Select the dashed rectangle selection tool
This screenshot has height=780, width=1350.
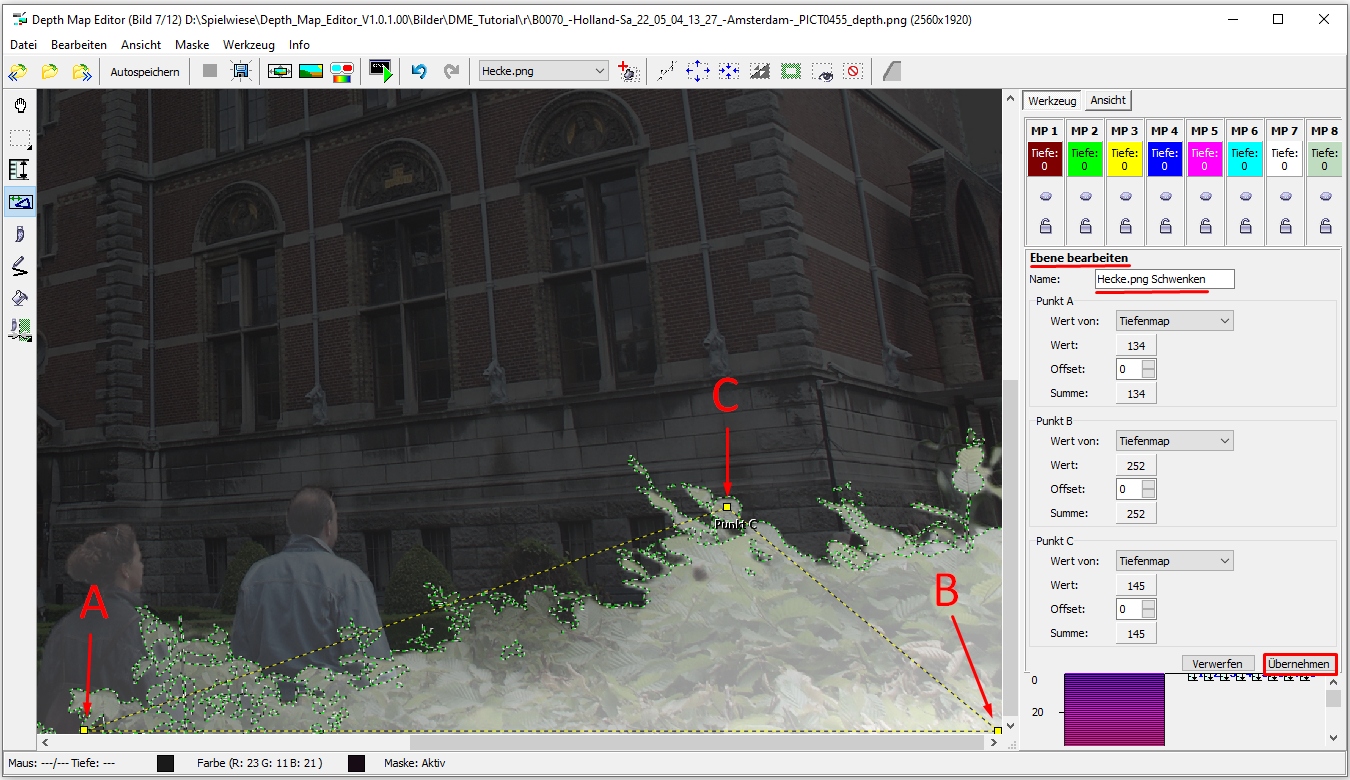(x=20, y=138)
